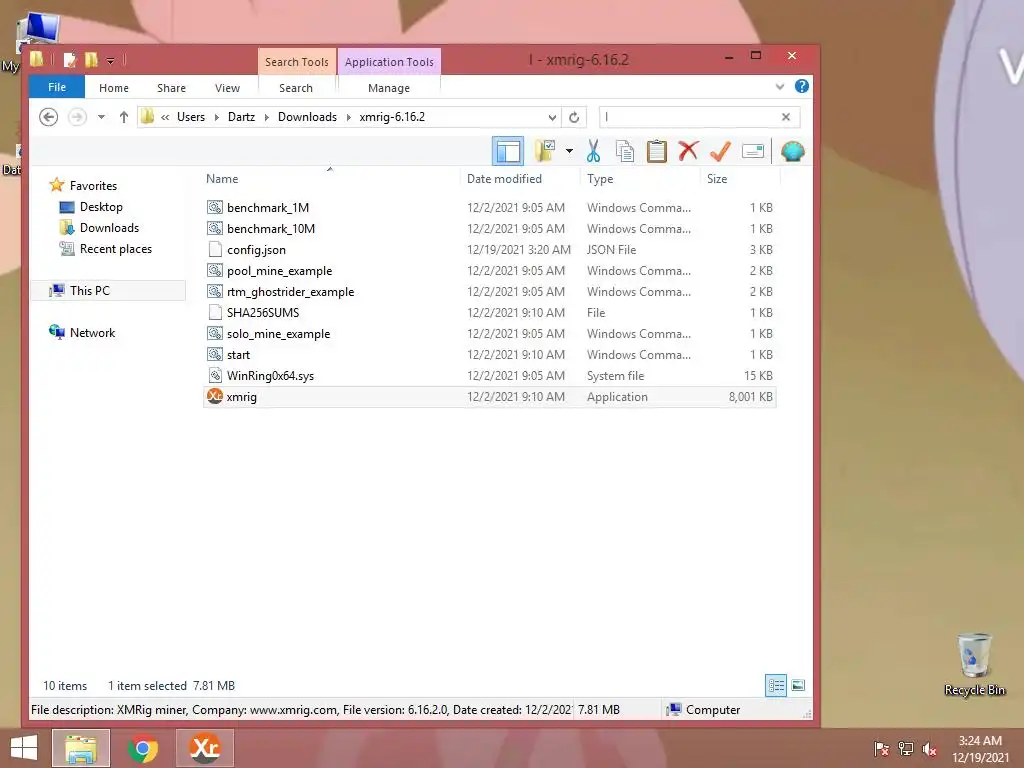Click the clipboard Paste icon
The height and width of the screenshot is (768, 1024).
(x=656, y=151)
